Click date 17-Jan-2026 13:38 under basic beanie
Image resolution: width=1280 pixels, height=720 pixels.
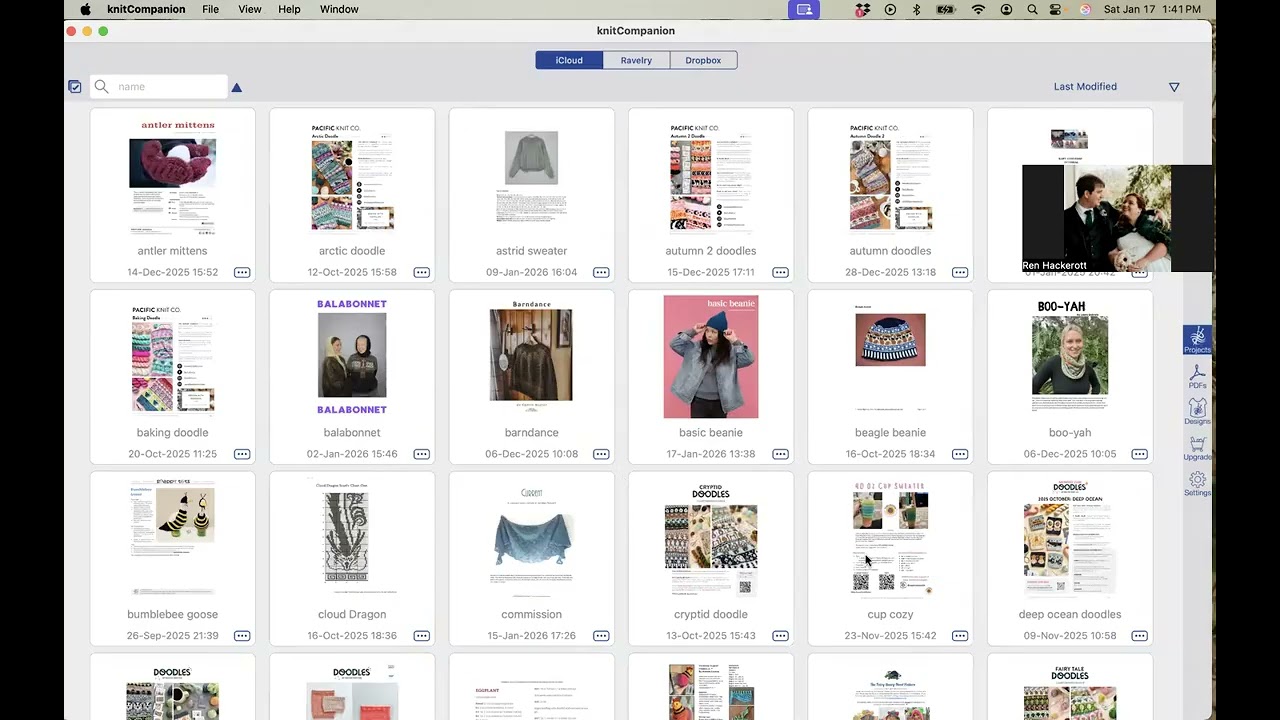711,454
